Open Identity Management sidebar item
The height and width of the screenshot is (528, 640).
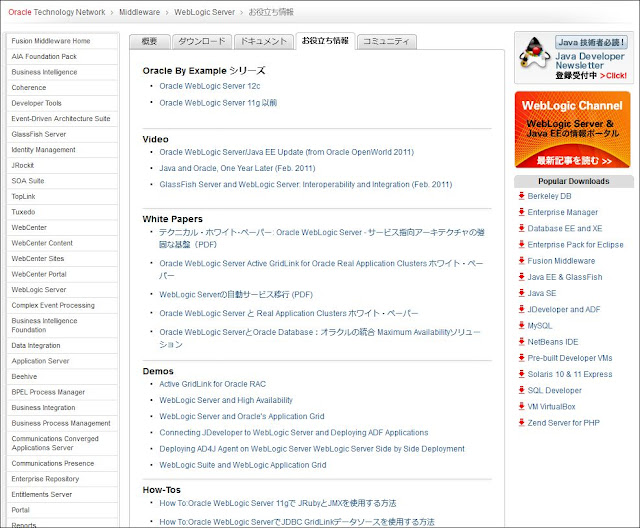tap(62, 150)
